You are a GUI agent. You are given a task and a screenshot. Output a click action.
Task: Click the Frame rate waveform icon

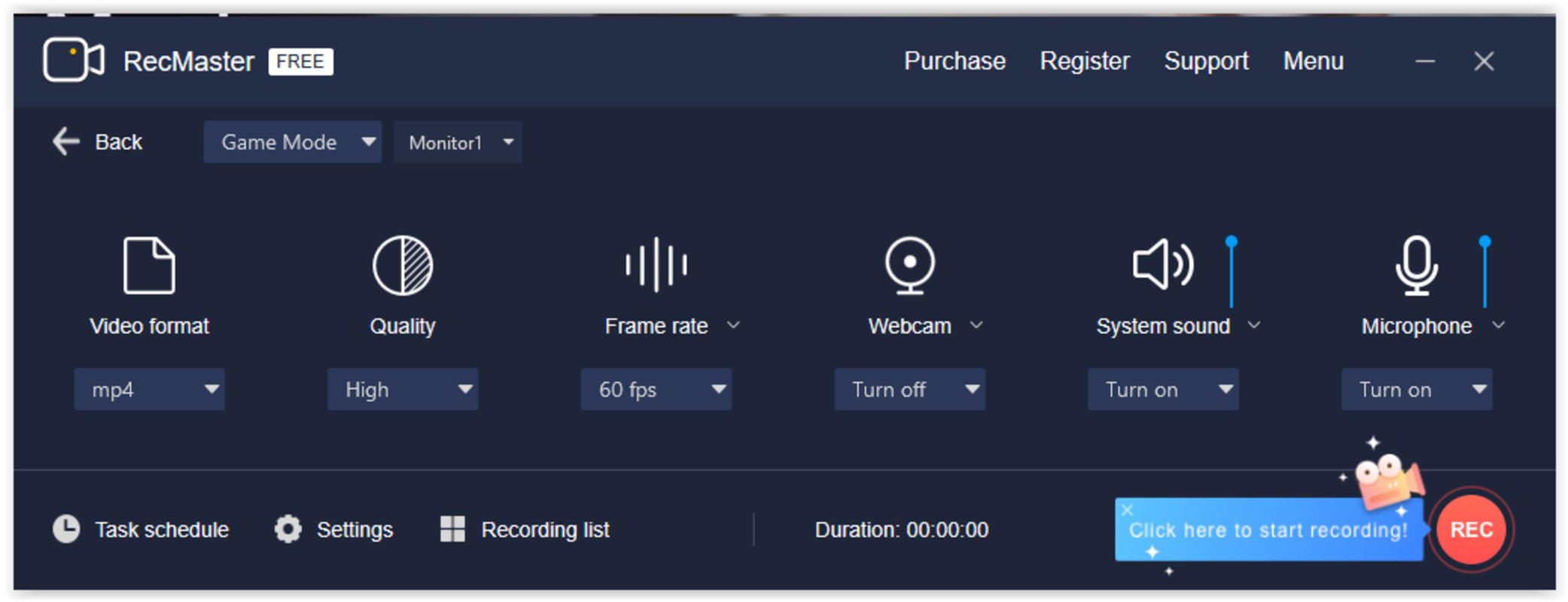tap(656, 264)
